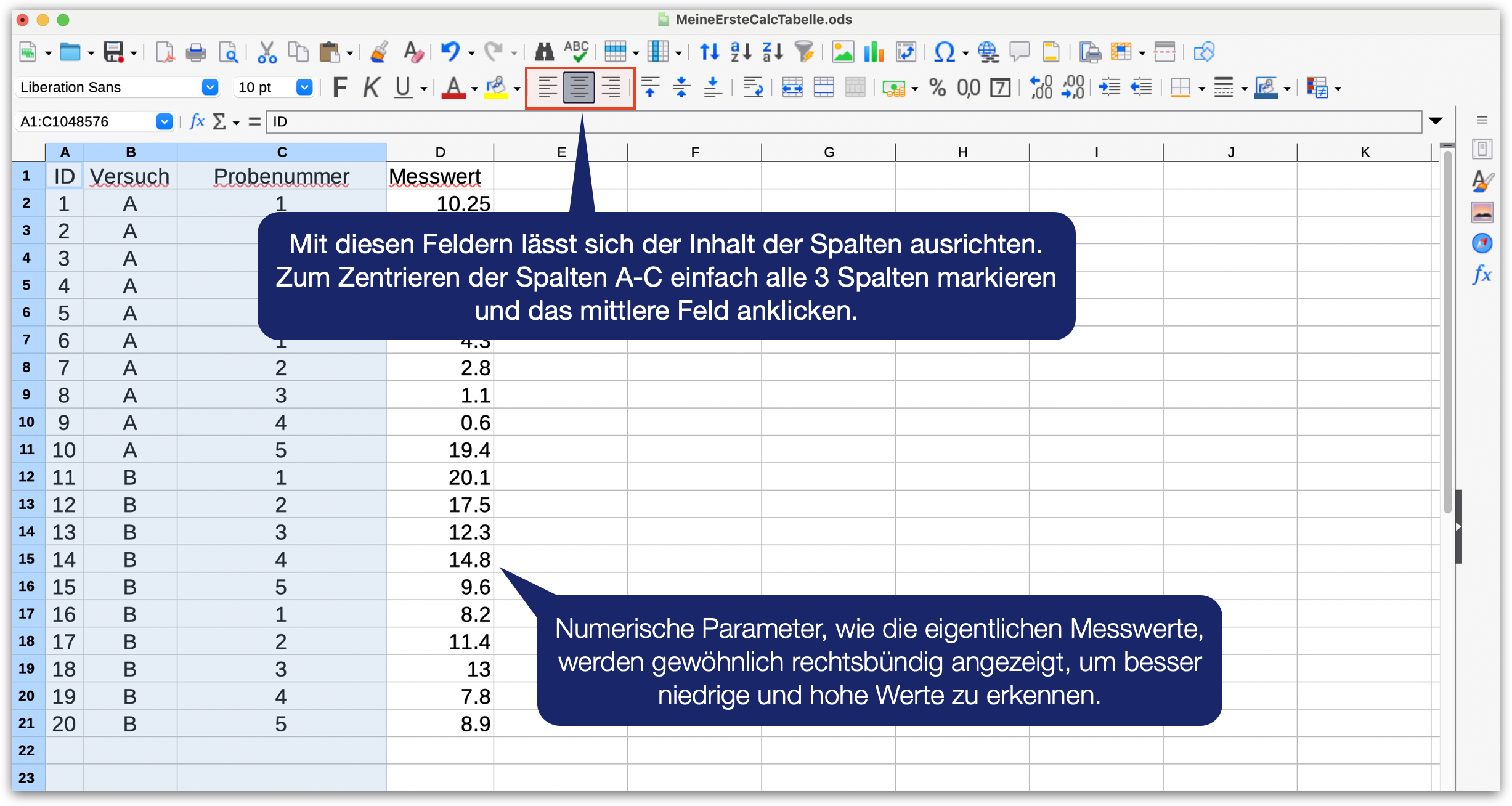Click the Clone Formatting paintbrush icon
Viewport: 1512px width, 806px height.
380,52
